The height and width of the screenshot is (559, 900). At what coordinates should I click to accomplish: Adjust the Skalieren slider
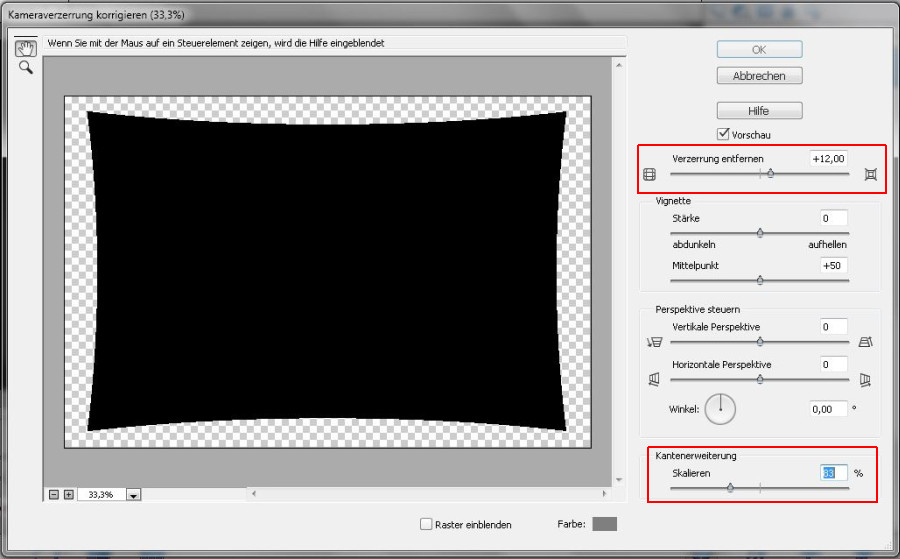(x=730, y=488)
